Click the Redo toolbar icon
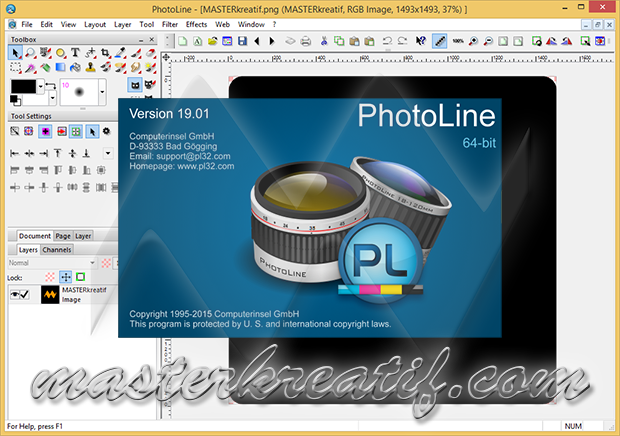The height and width of the screenshot is (436, 620). 402,41
